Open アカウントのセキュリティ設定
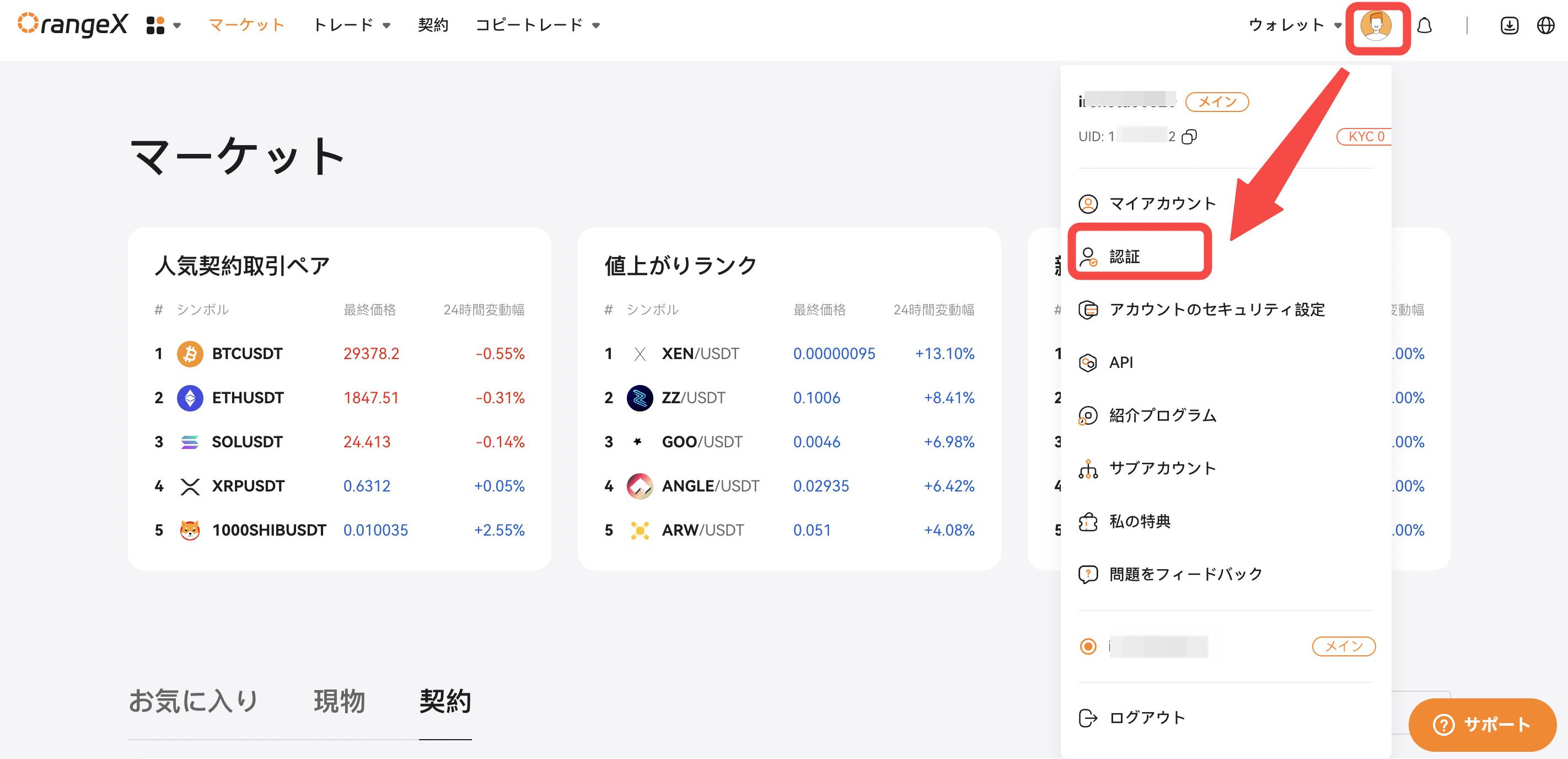The image size is (1568, 759). point(1217,309)
